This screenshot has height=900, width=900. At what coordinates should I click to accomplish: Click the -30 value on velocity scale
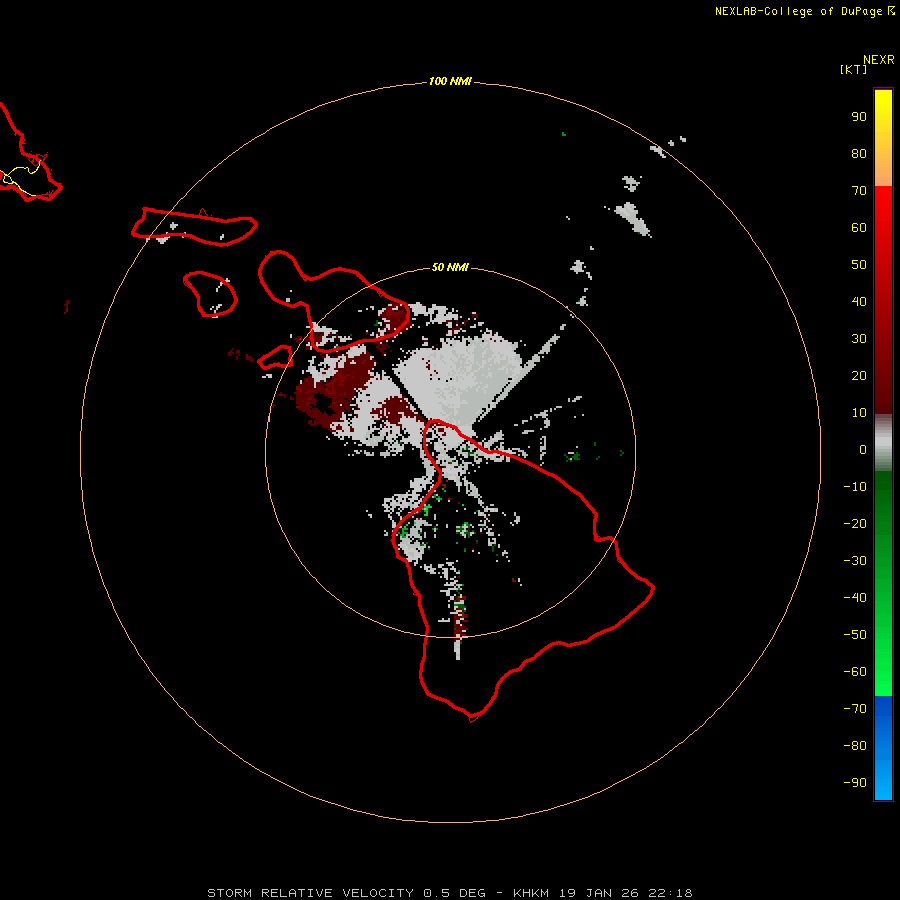point(855,561)
